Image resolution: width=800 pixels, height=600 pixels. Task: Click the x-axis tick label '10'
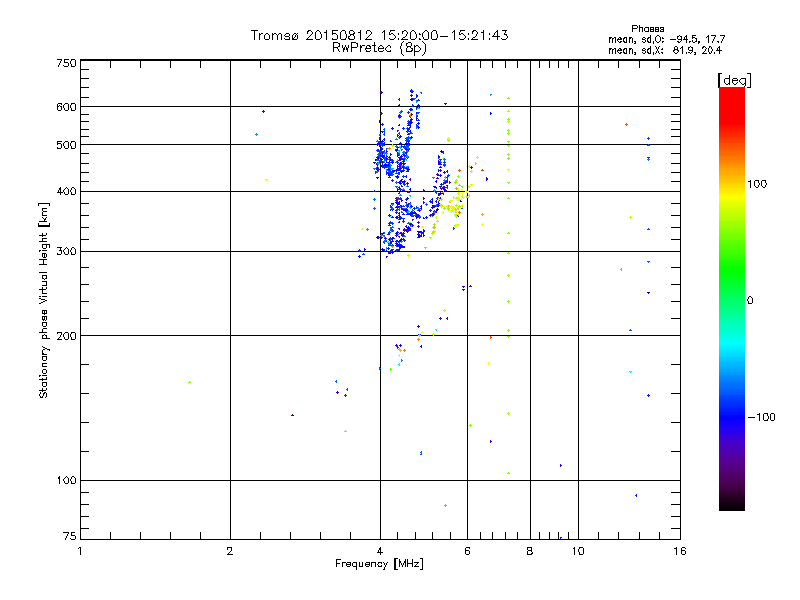pyautogui.click(x=578, y=551)
